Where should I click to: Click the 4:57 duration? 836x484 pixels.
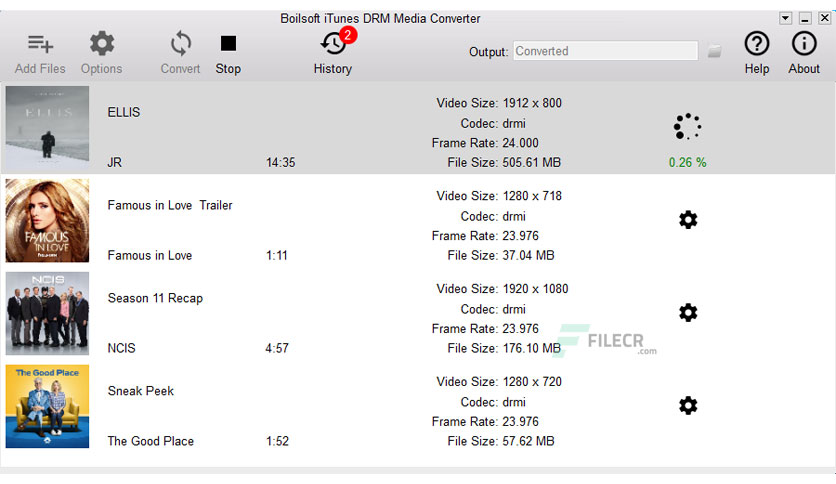click(x=277, y=348)
